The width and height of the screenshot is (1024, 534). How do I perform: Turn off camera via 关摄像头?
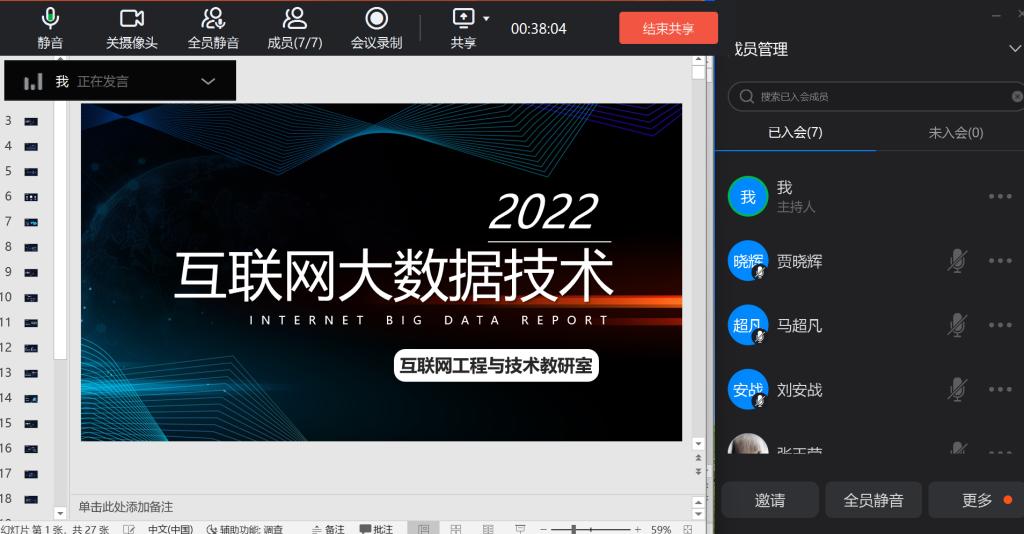132,28
